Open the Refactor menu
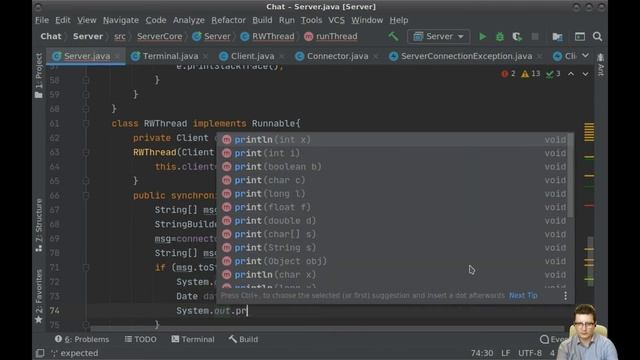640x360 pixels. [x=228, y=20]
